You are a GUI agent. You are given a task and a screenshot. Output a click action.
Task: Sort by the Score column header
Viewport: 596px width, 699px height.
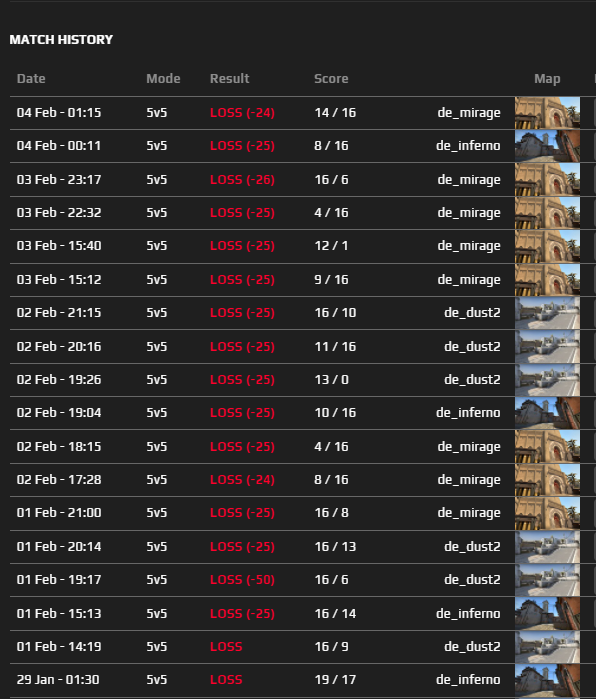(331, 79)
